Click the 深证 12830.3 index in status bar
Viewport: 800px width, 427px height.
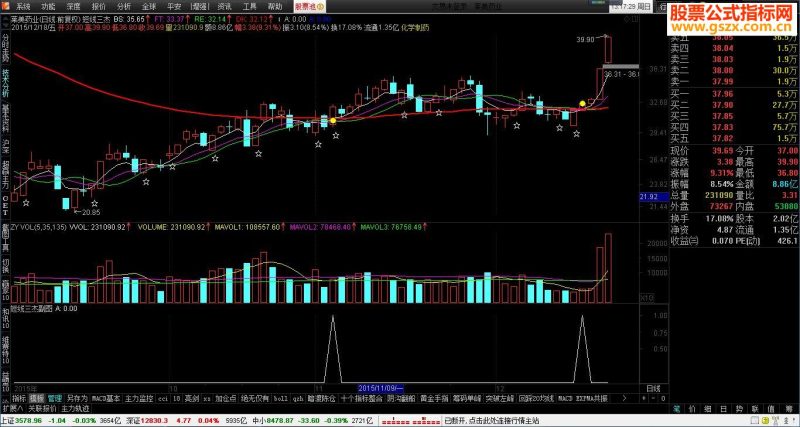tap(147, 420)
